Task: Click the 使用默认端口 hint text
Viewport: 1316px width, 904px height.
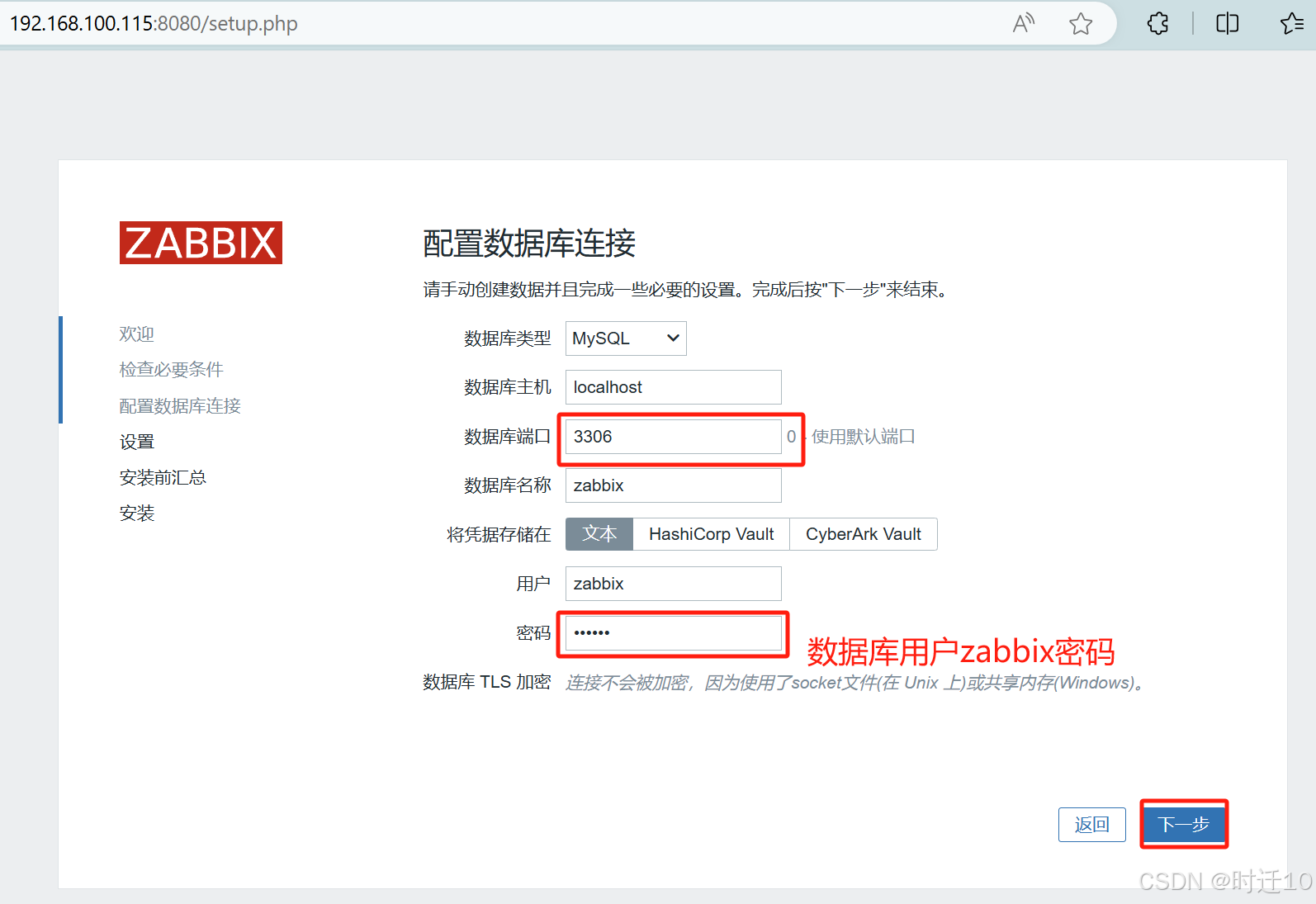Action: click(x=864, y=437)
